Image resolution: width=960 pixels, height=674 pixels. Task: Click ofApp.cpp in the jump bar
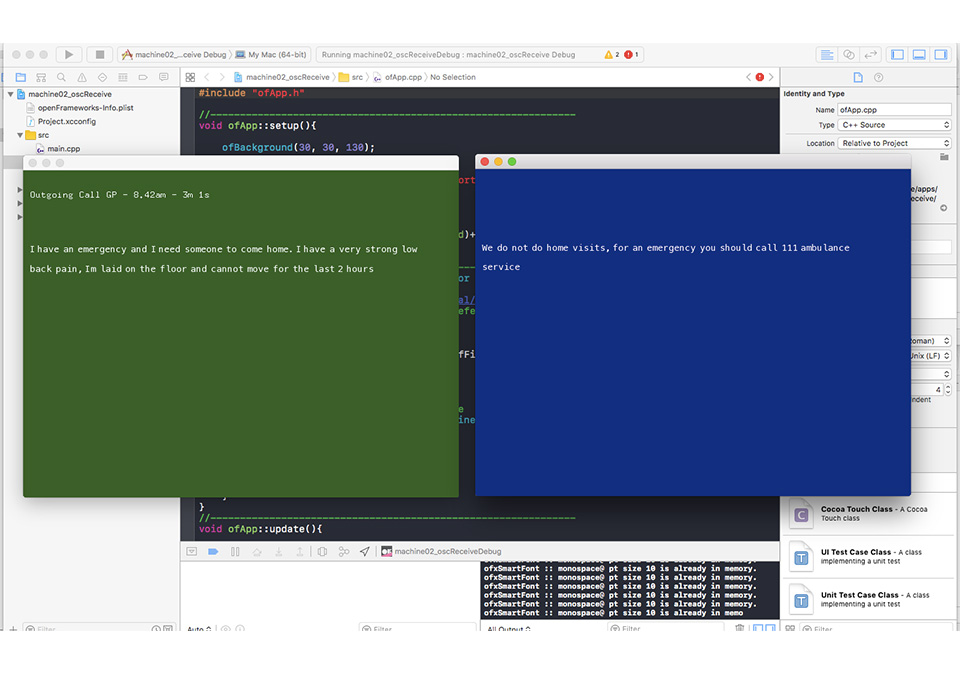click(398, 77)
